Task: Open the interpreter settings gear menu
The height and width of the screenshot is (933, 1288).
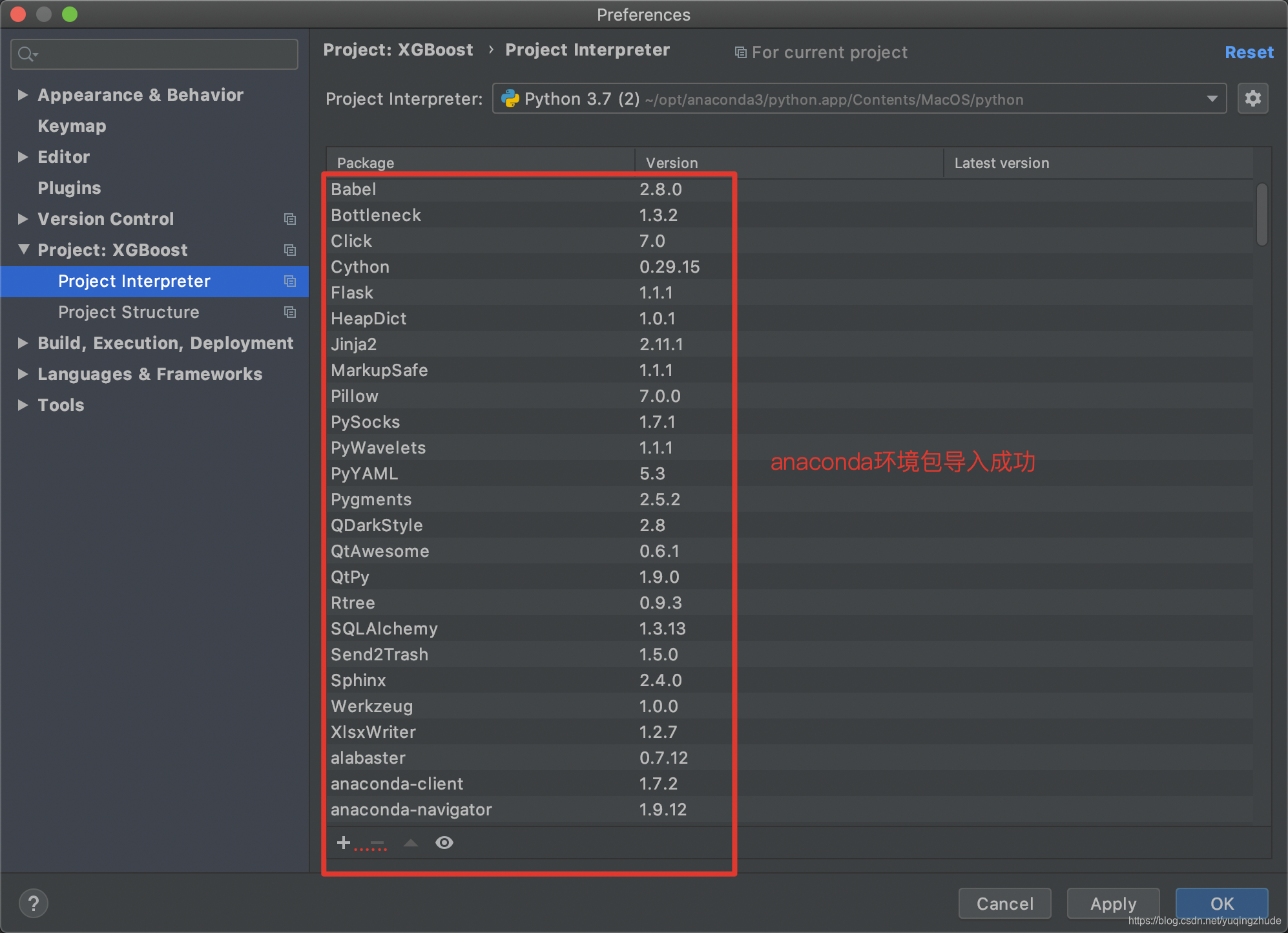Action: [1252, 98]
